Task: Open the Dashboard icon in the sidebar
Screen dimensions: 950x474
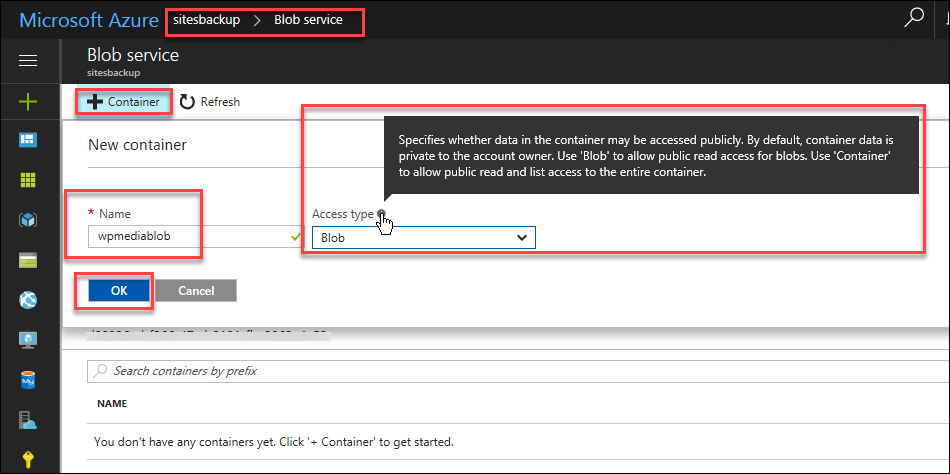Action: coord(28,141)
